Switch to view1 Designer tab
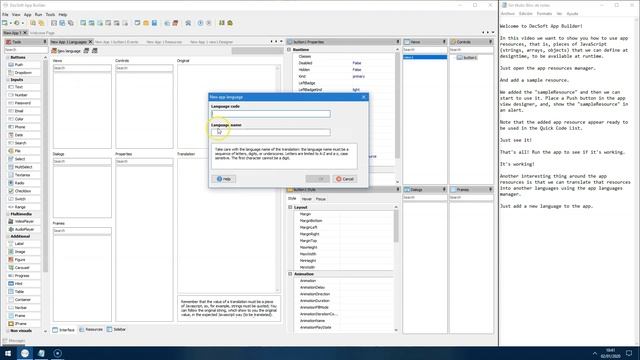640x360 pixels. 211,42
